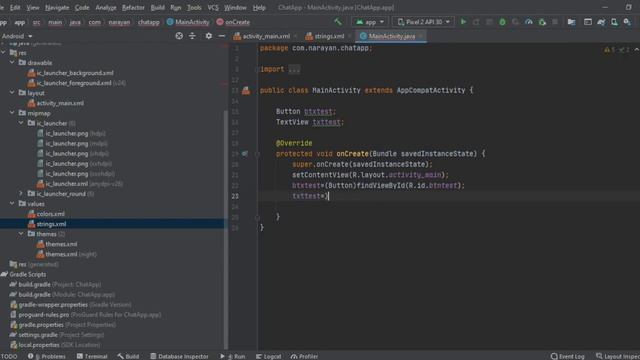Collapse the ic_launcher group
Viewport: 640px width, 360px height.
21,123
